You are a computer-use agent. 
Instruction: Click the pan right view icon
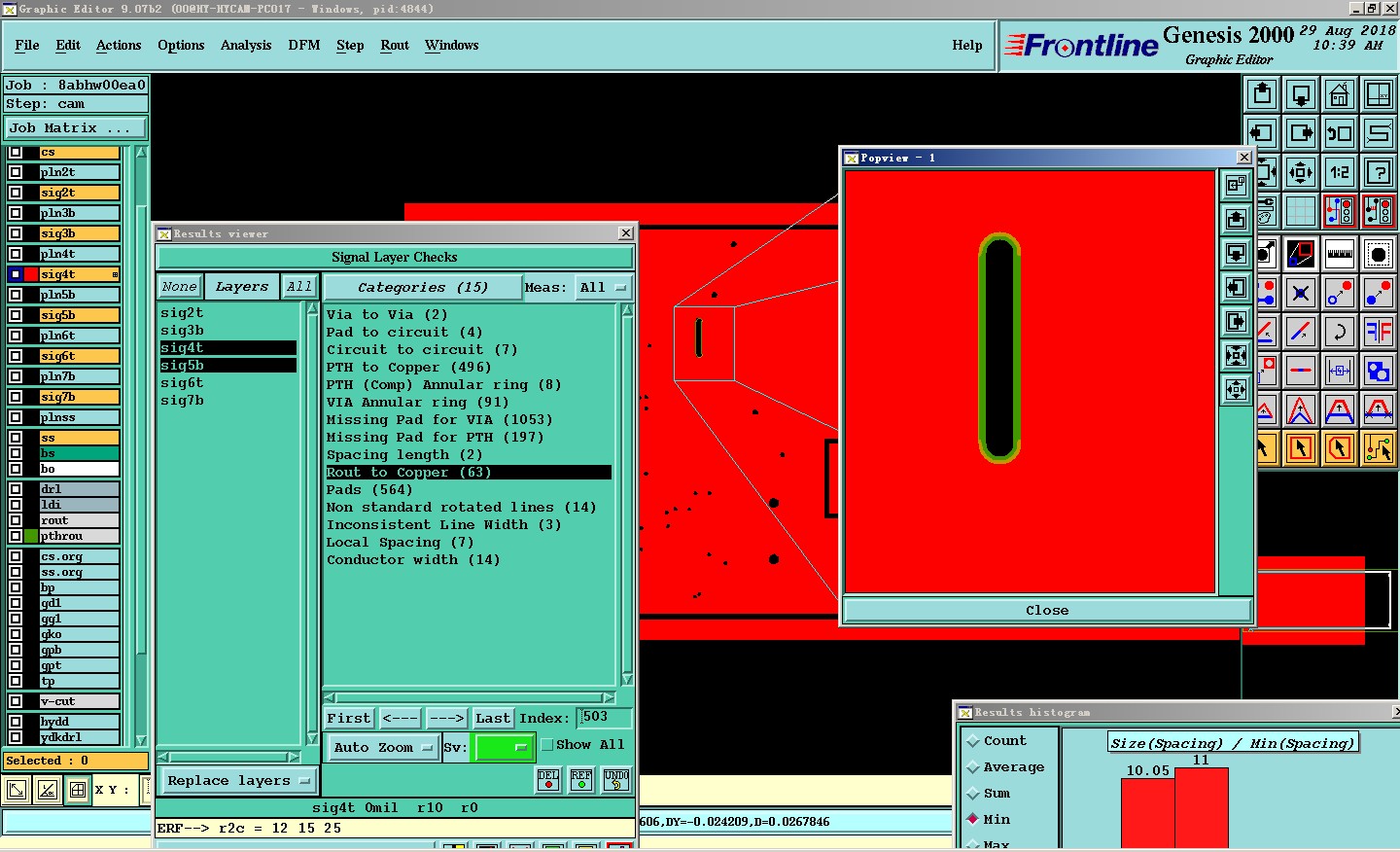click(1301, 133)
